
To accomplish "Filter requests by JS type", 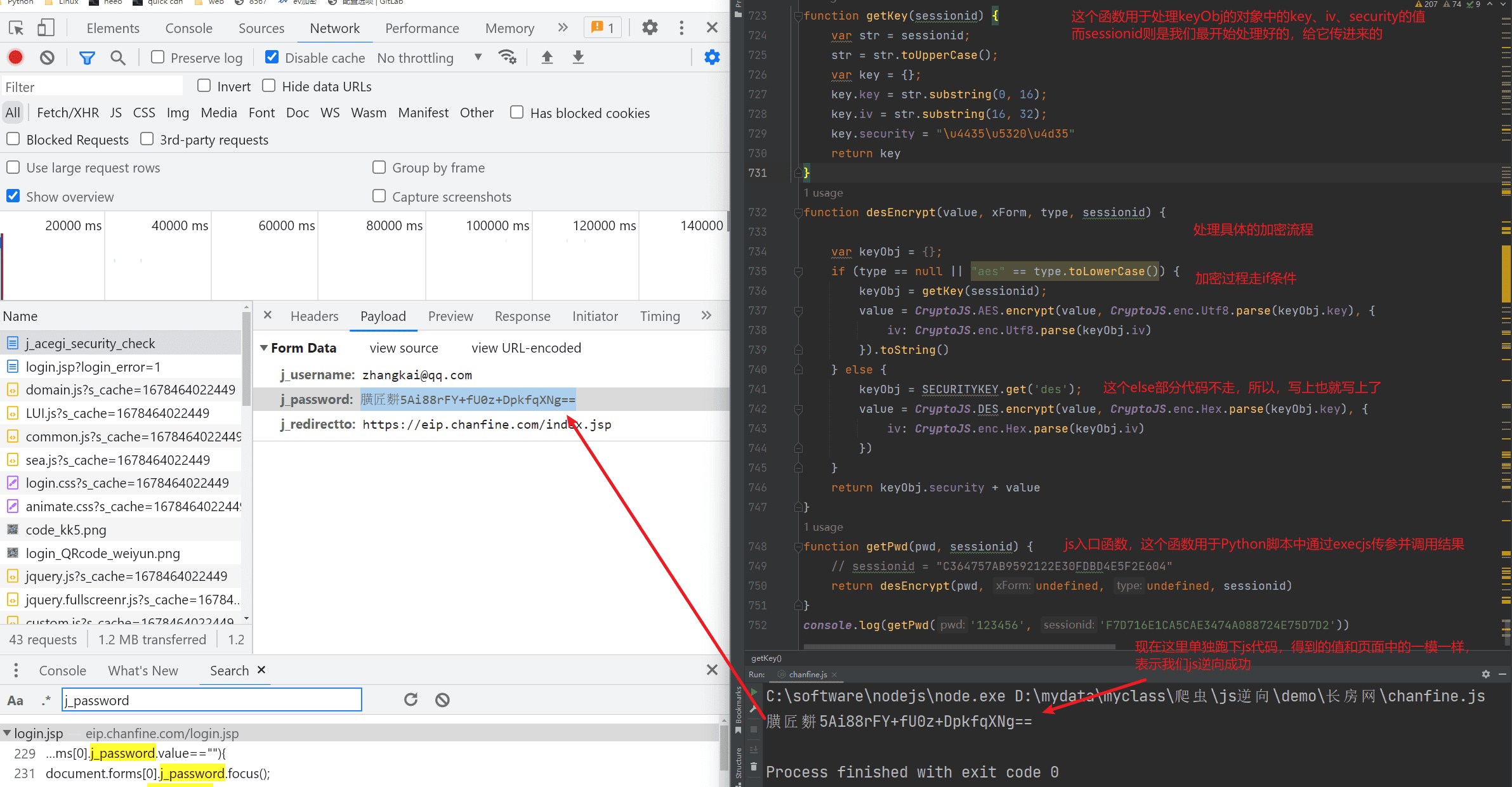I will tap(115, 113).
